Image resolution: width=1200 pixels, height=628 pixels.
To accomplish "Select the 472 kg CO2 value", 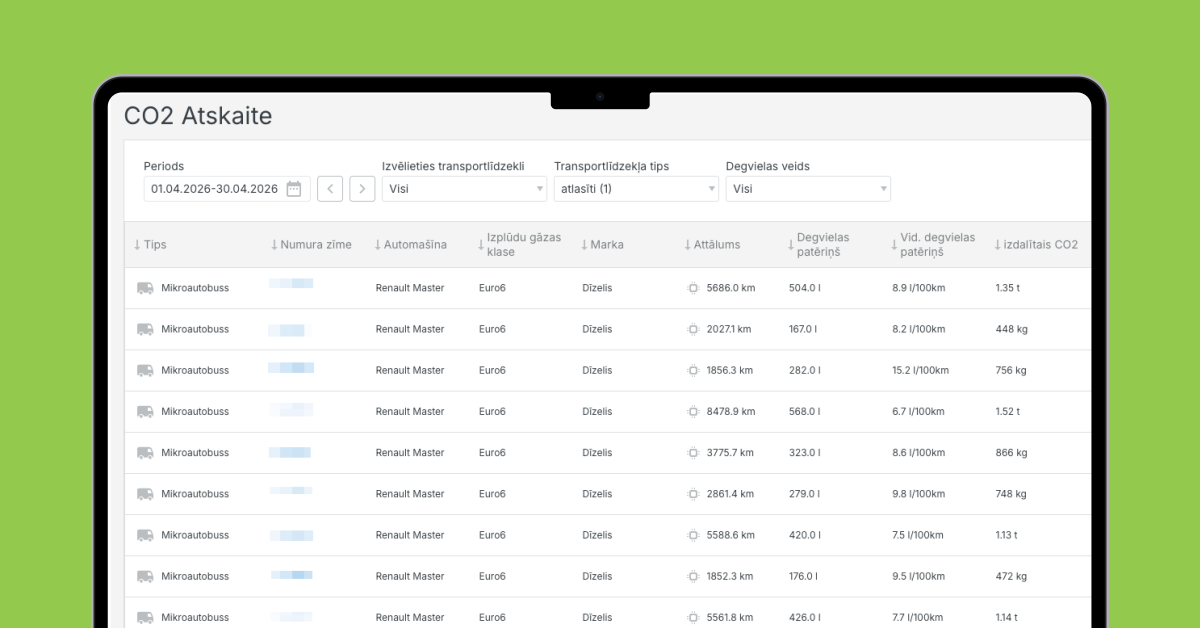I will tap(1011, 576).
